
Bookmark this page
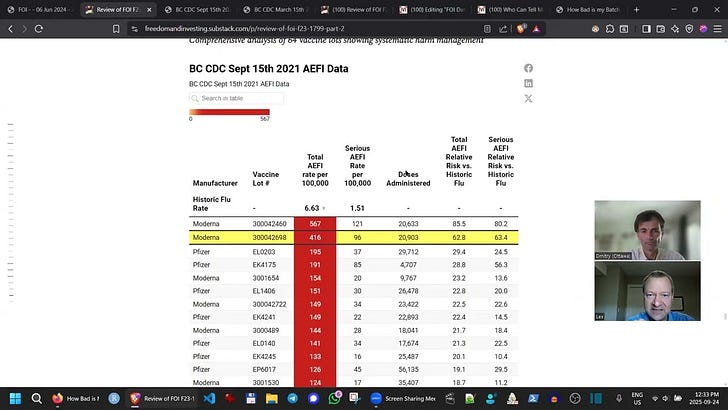pyautogui.click(x=116, y=29)
